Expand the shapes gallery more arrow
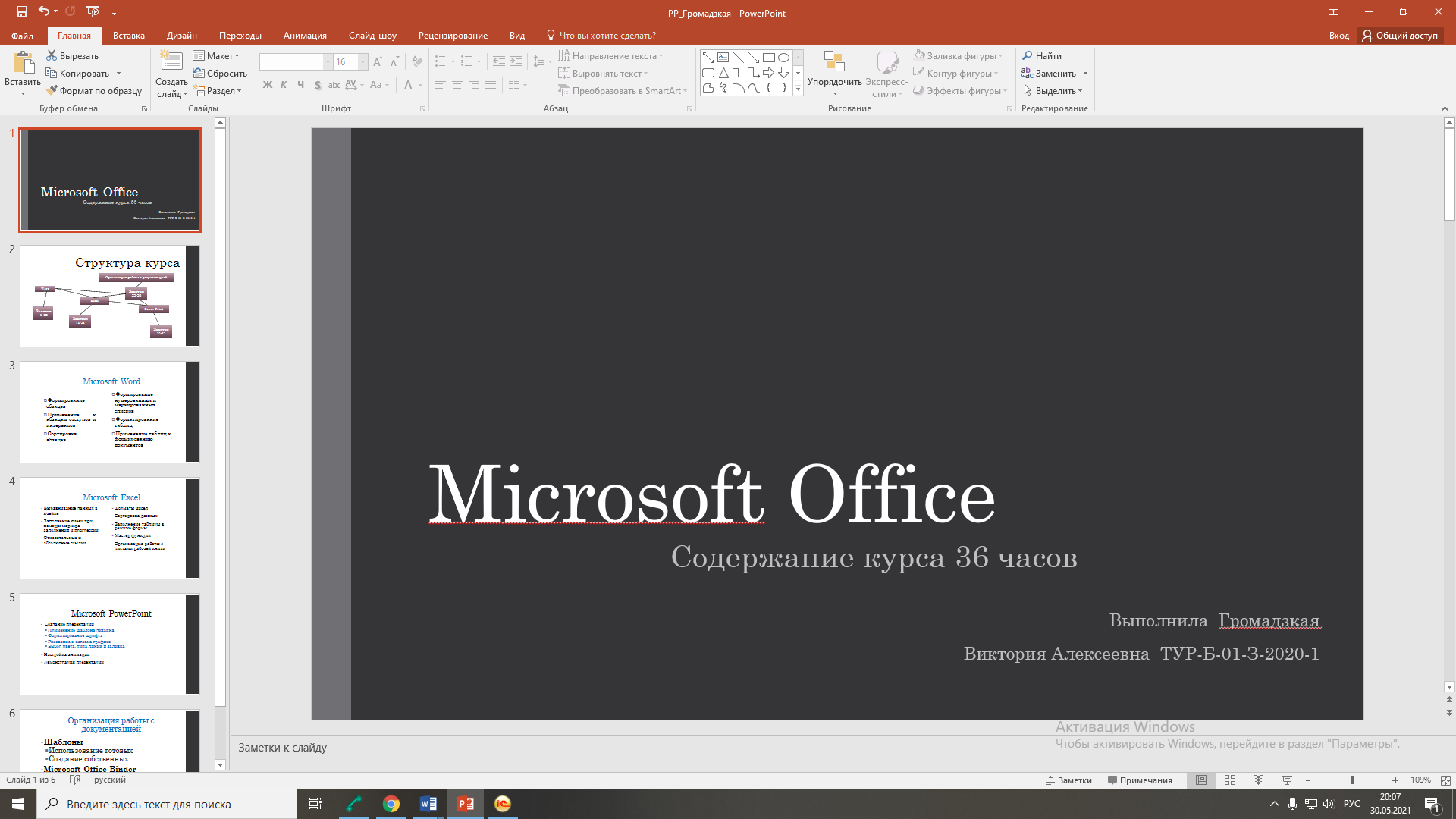 coord(798,89)
